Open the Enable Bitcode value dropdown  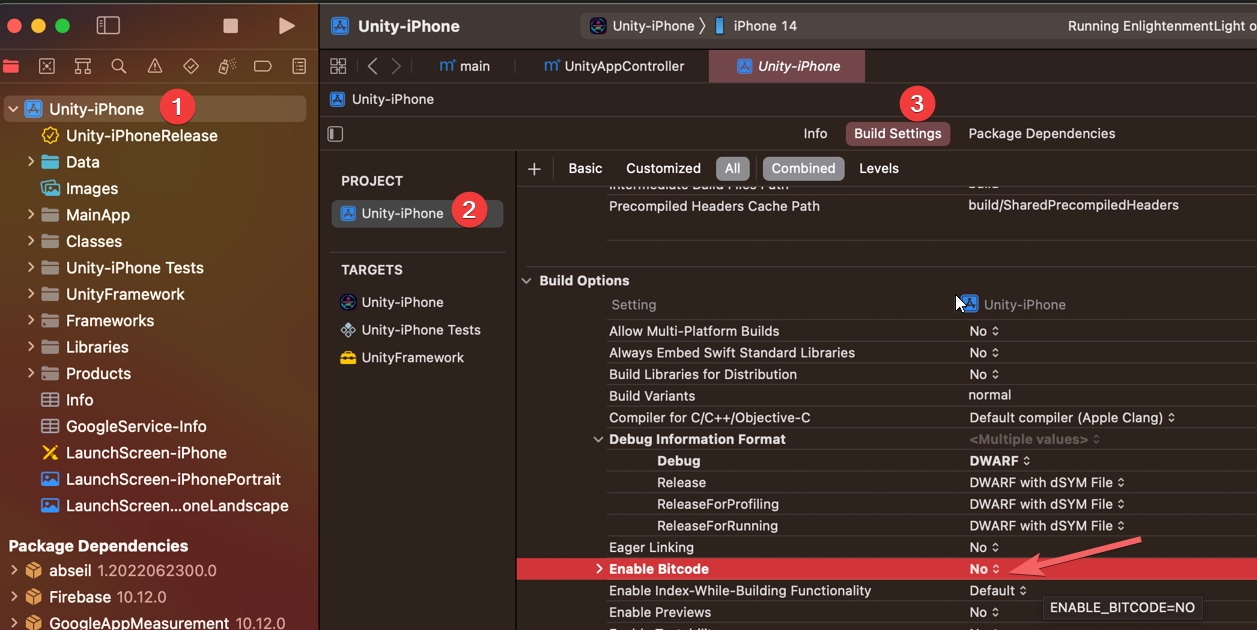point(984,569)
